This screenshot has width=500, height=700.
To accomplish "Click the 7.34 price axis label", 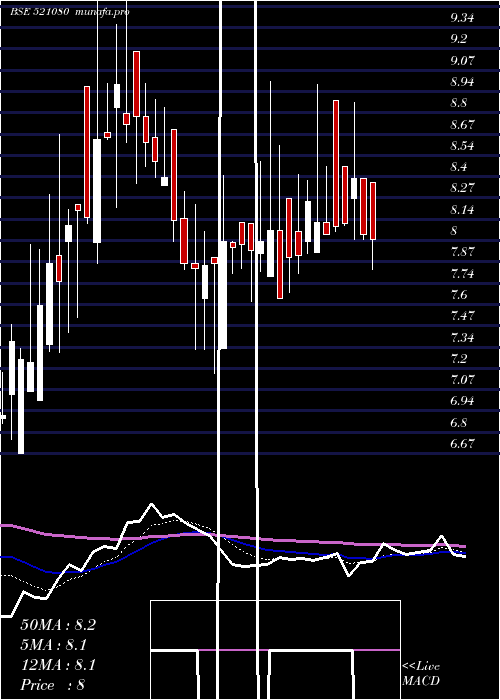I will pos(462,337).
